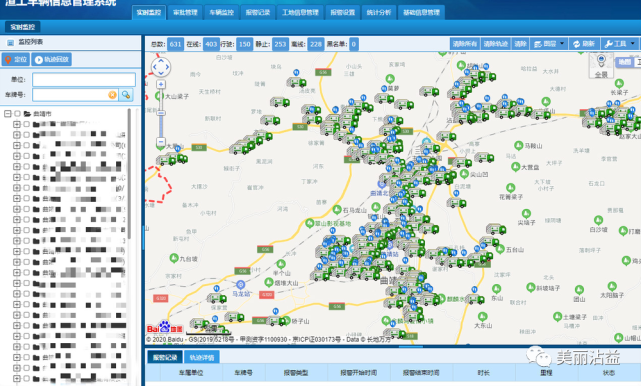Screen dimensions: 641x386
Task: Check the 曲靖市 root node checkbox
Action: tap(17, 114)
